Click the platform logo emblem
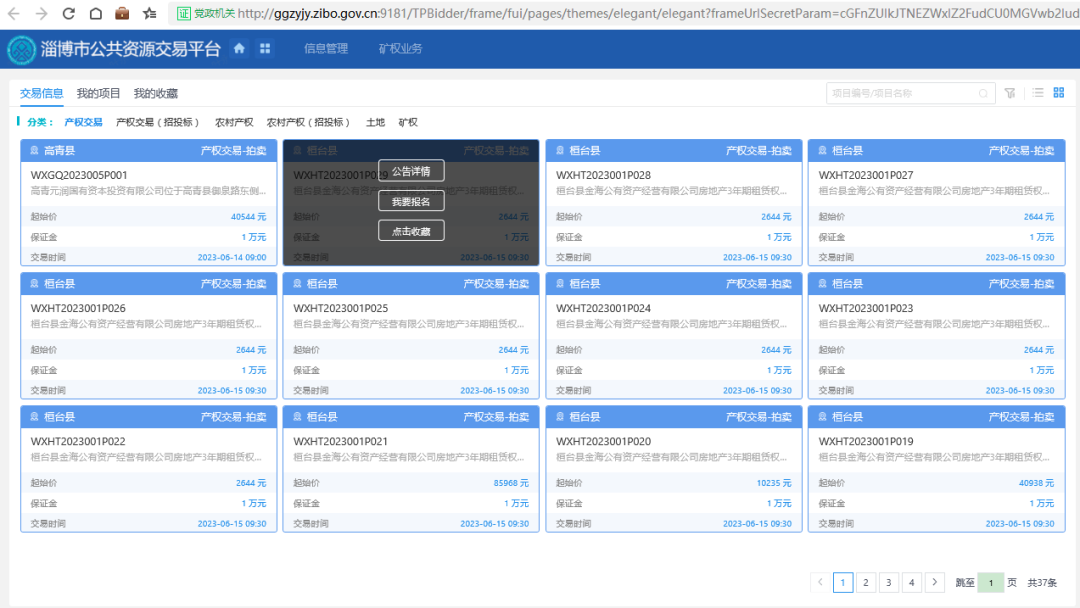1080x608 pixels. (21, 50)
